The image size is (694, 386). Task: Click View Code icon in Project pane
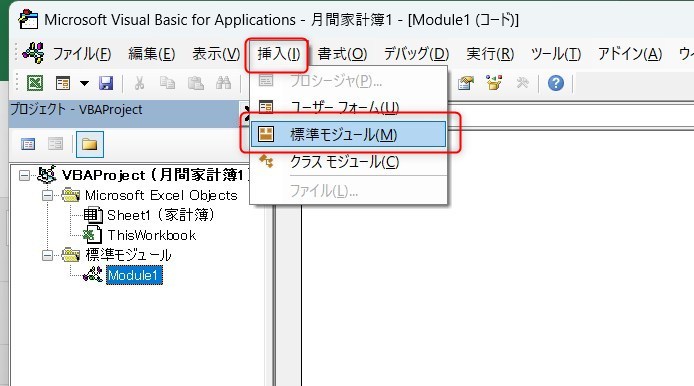(x=28, y=144)
